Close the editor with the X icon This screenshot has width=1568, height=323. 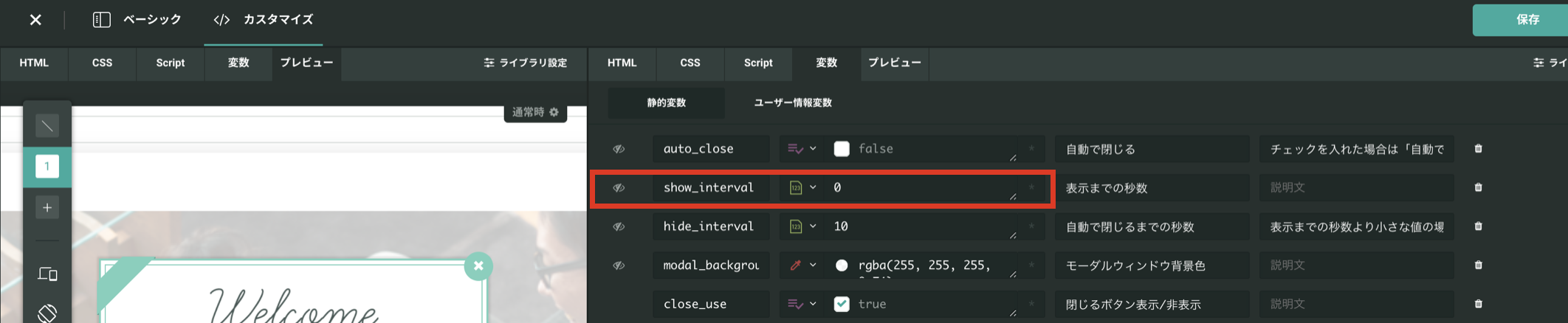coord(35,20)
